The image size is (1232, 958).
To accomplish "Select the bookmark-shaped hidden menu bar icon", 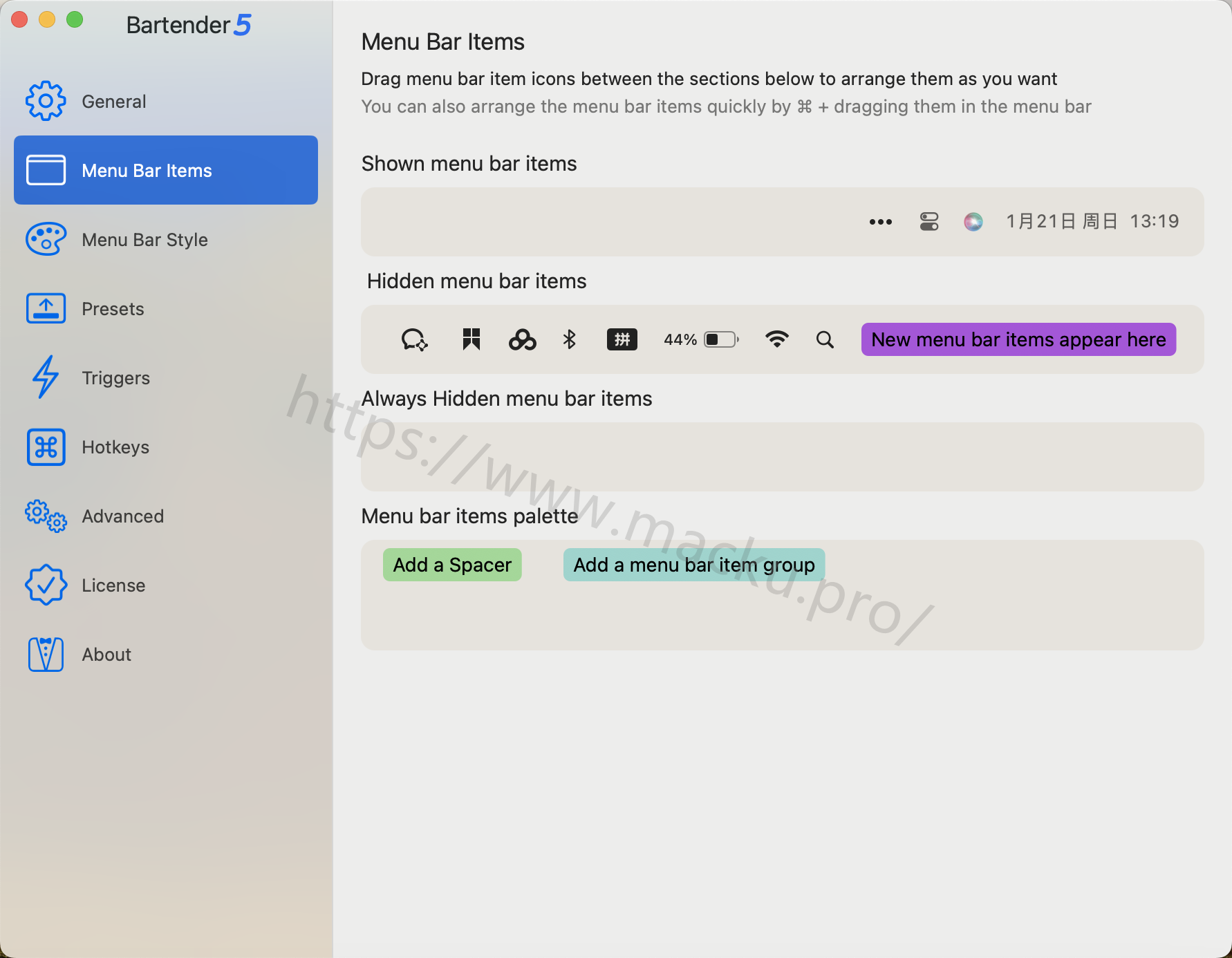I will point(472,339).
